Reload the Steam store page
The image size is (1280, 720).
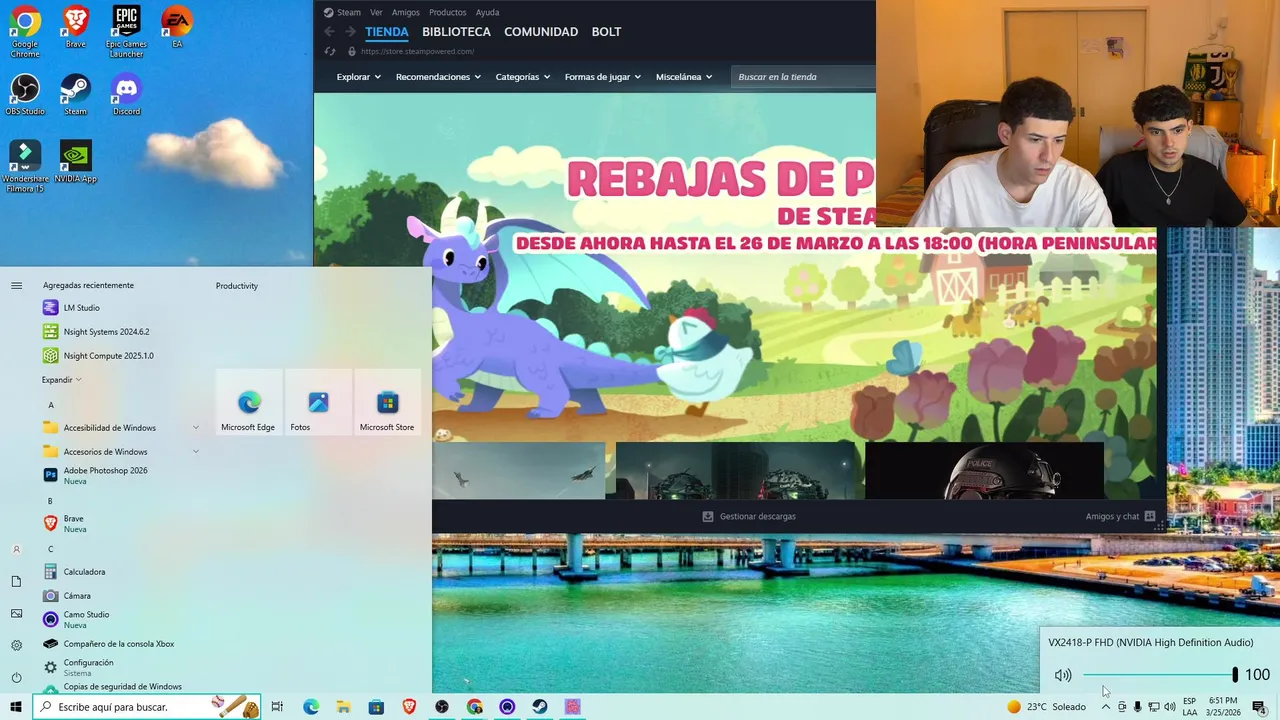(x=330, y=51)
